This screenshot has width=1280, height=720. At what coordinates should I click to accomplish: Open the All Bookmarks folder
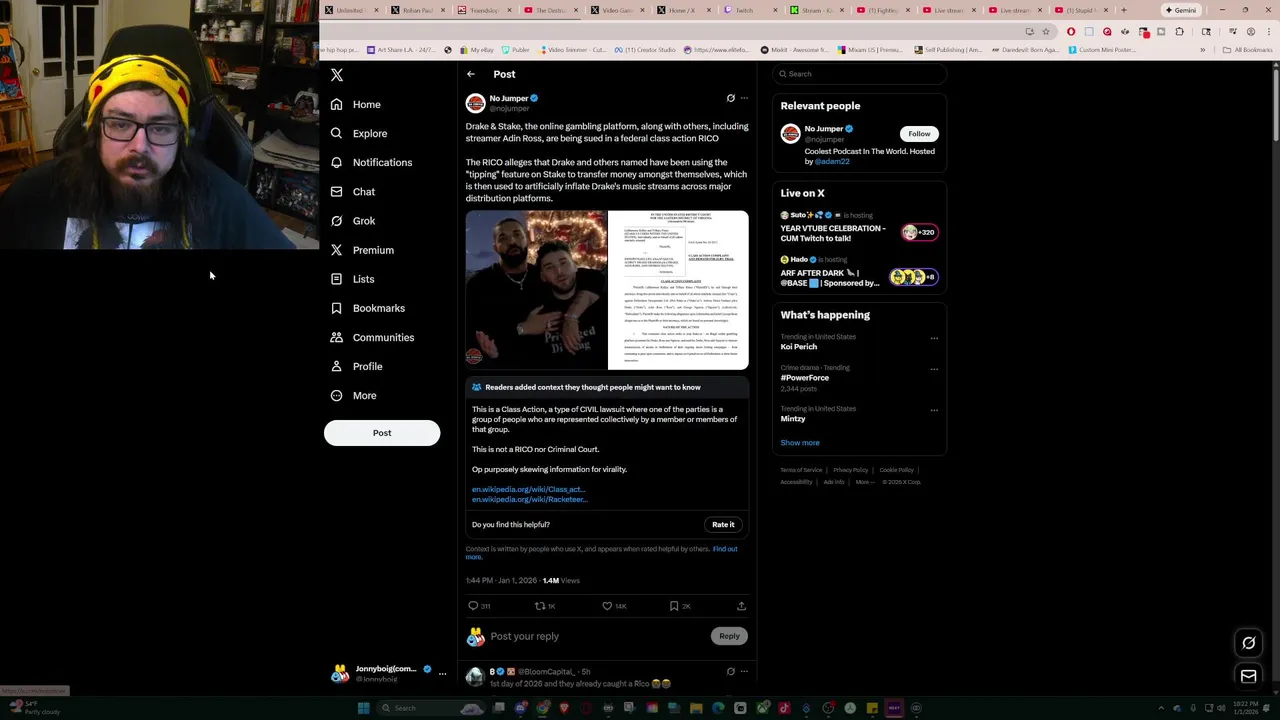1248,50
